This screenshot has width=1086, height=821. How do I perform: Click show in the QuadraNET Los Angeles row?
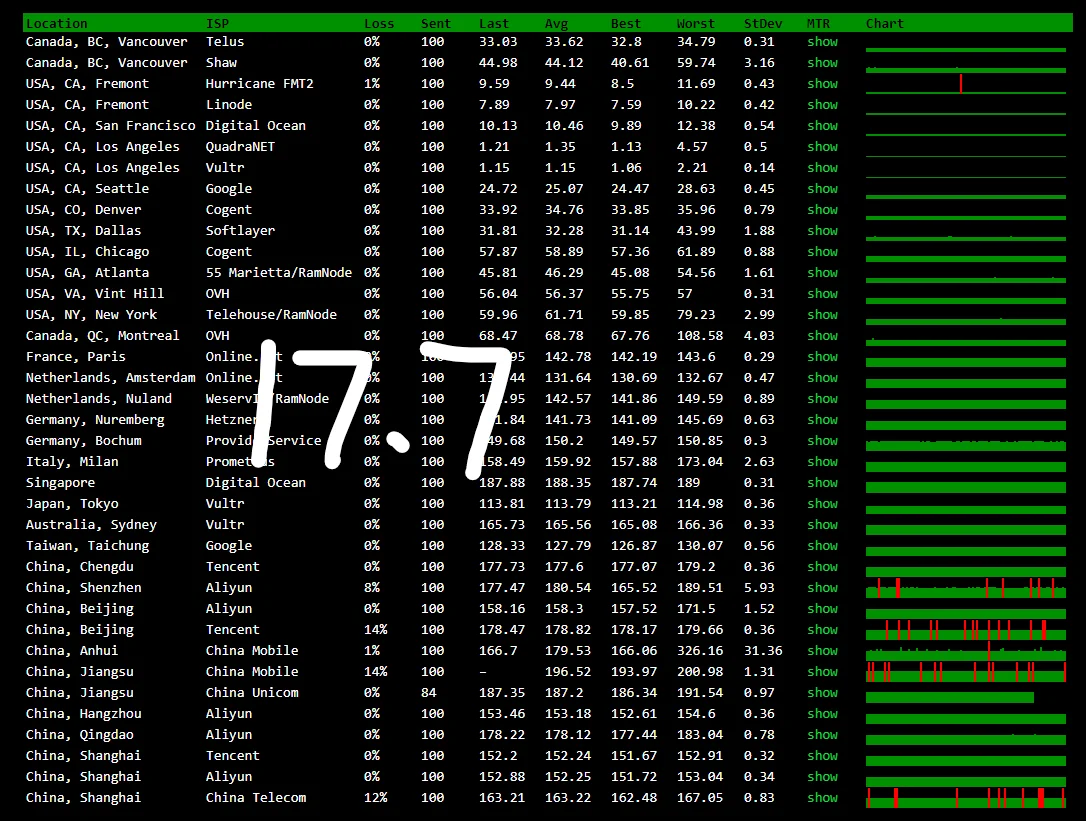(822, 146)
